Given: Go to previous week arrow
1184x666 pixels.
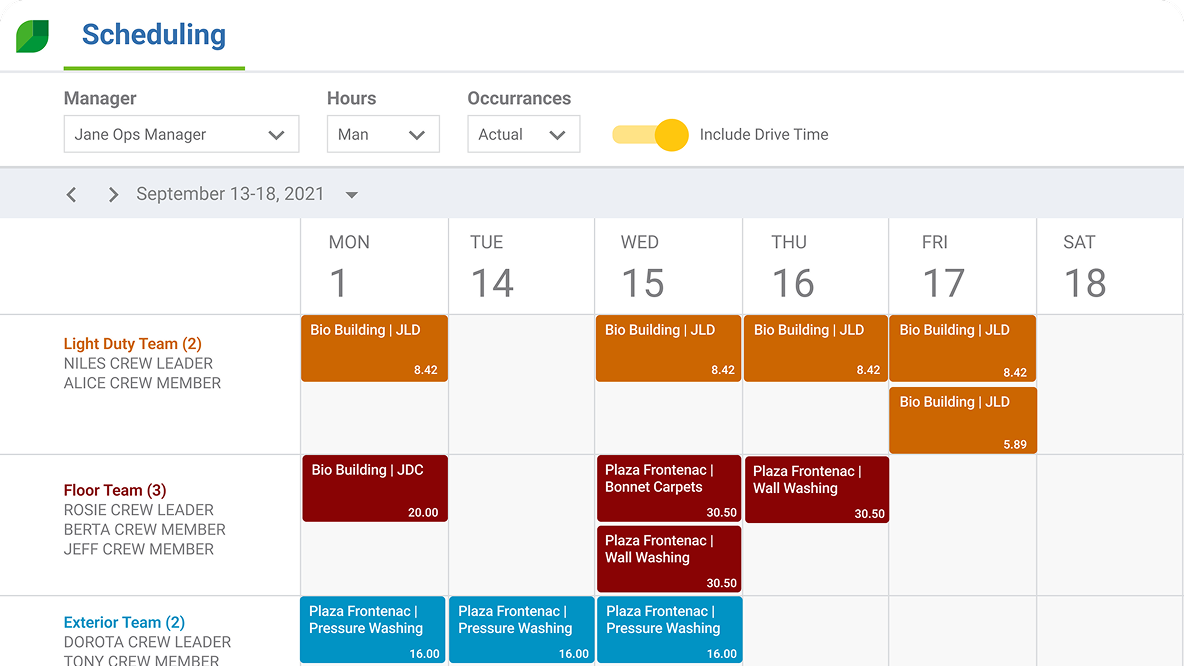Looking at the screenshot, I should [72, 195].
